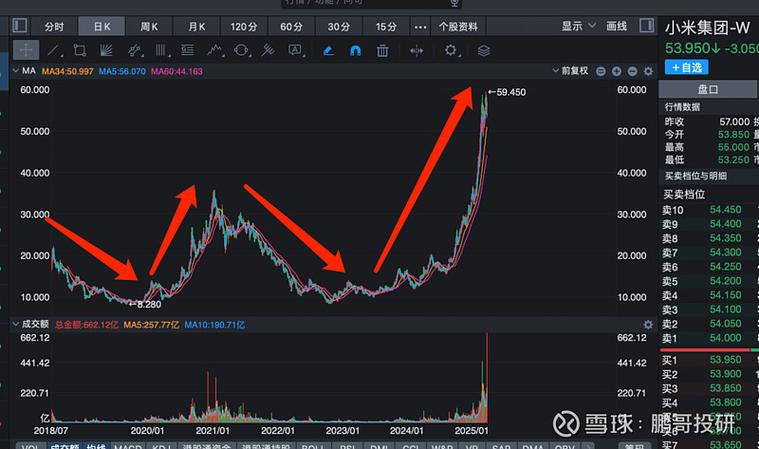Click the 总金额:662.12亿 label
This screenshot has width=759, height=449.
(x=87, y=325)
